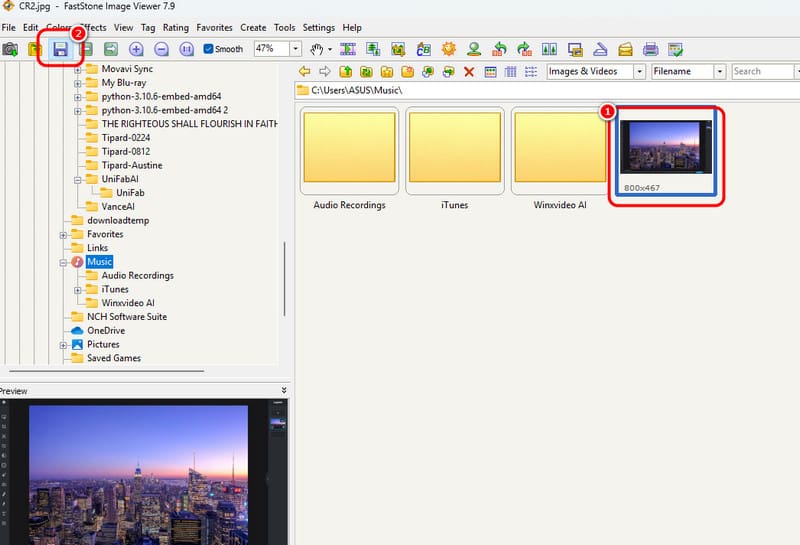Image resolution: width=800 pixels, height=545 pixels.
Task: Click the Zoom In plus icon
Action: 136,49
